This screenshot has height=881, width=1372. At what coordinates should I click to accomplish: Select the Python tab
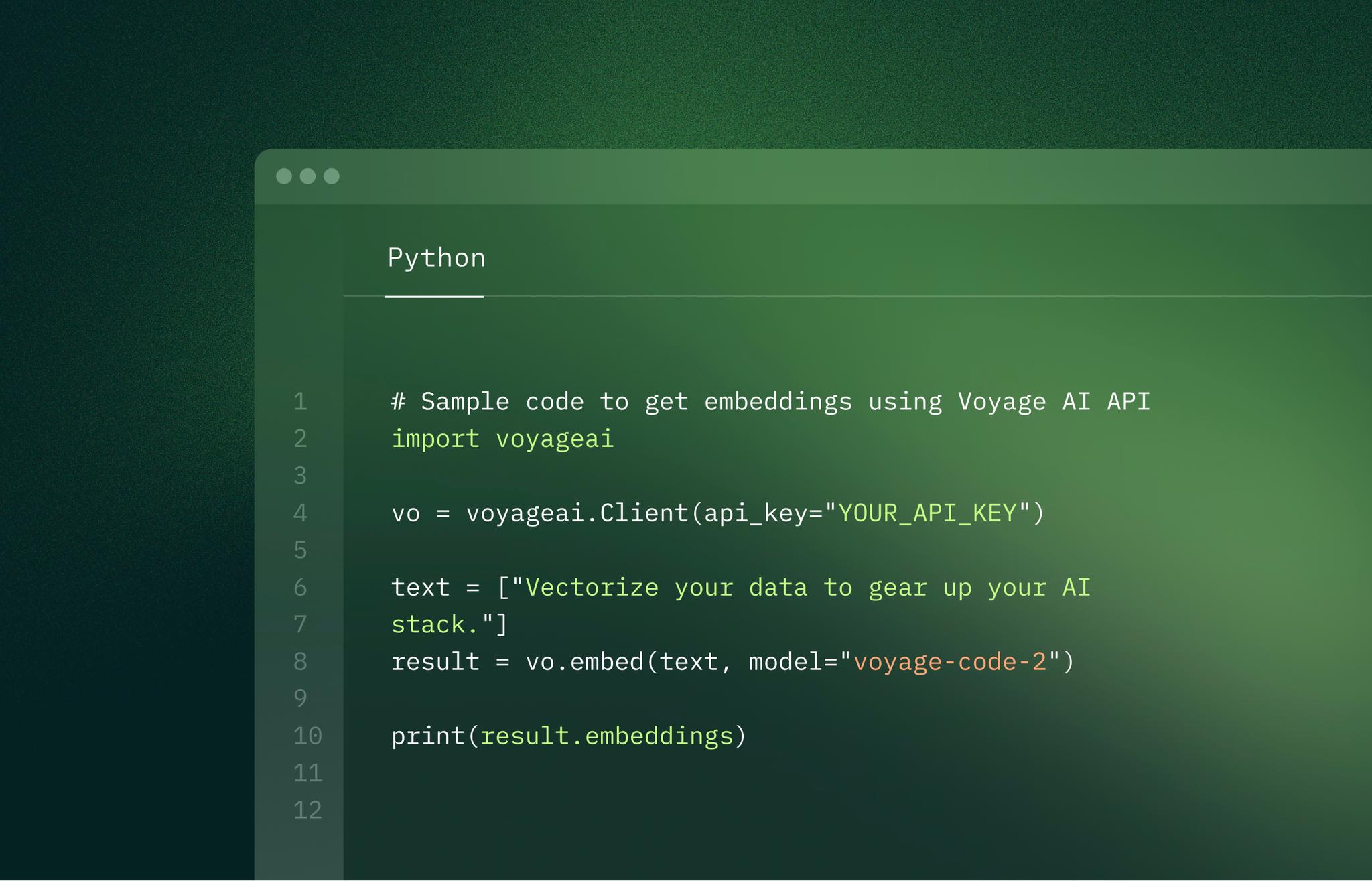(x=436, y=259)
